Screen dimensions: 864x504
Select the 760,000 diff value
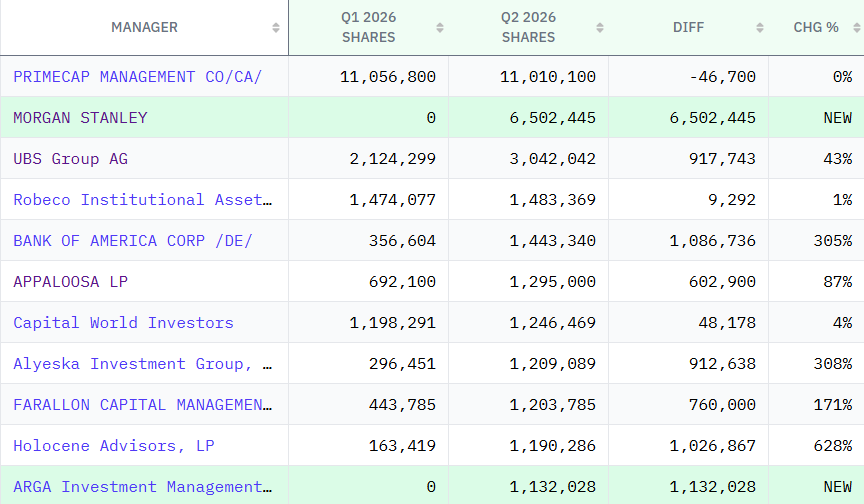722,405
